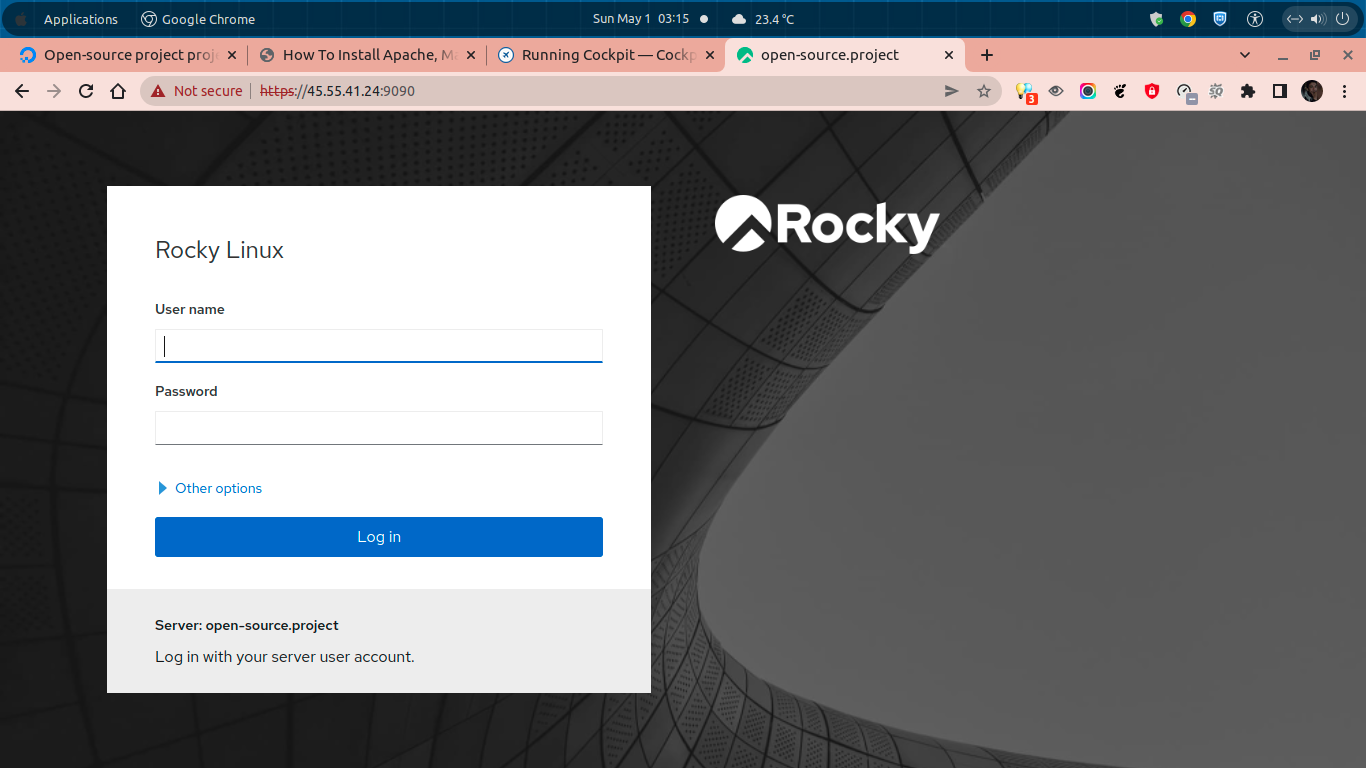Viewport: 1366px width, 768px height.
Task: Open the eye icon extension
Action: click(x=1056, y=91)
